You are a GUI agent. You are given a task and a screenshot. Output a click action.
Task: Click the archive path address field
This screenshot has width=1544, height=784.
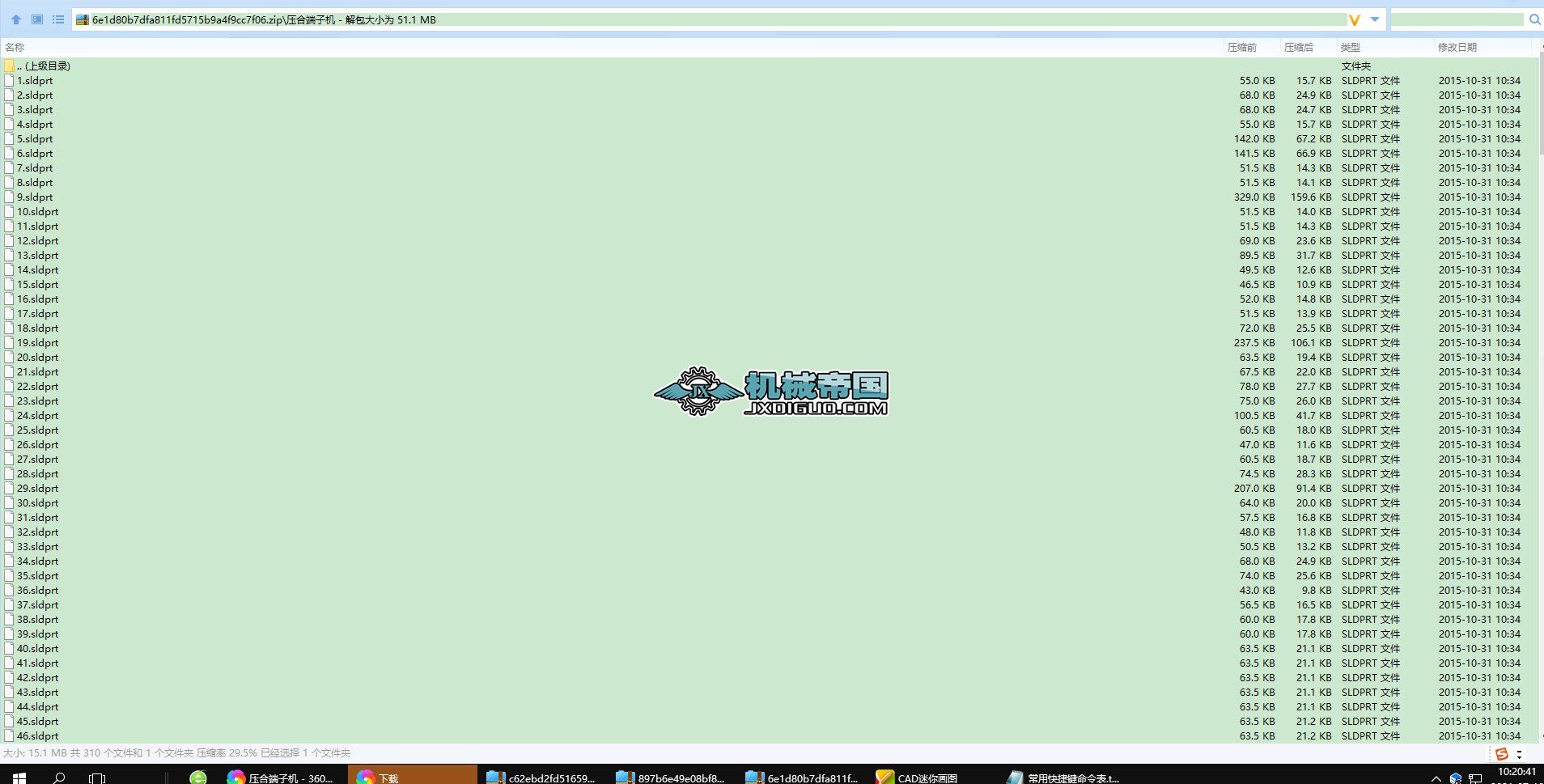[x=710, y=19]
